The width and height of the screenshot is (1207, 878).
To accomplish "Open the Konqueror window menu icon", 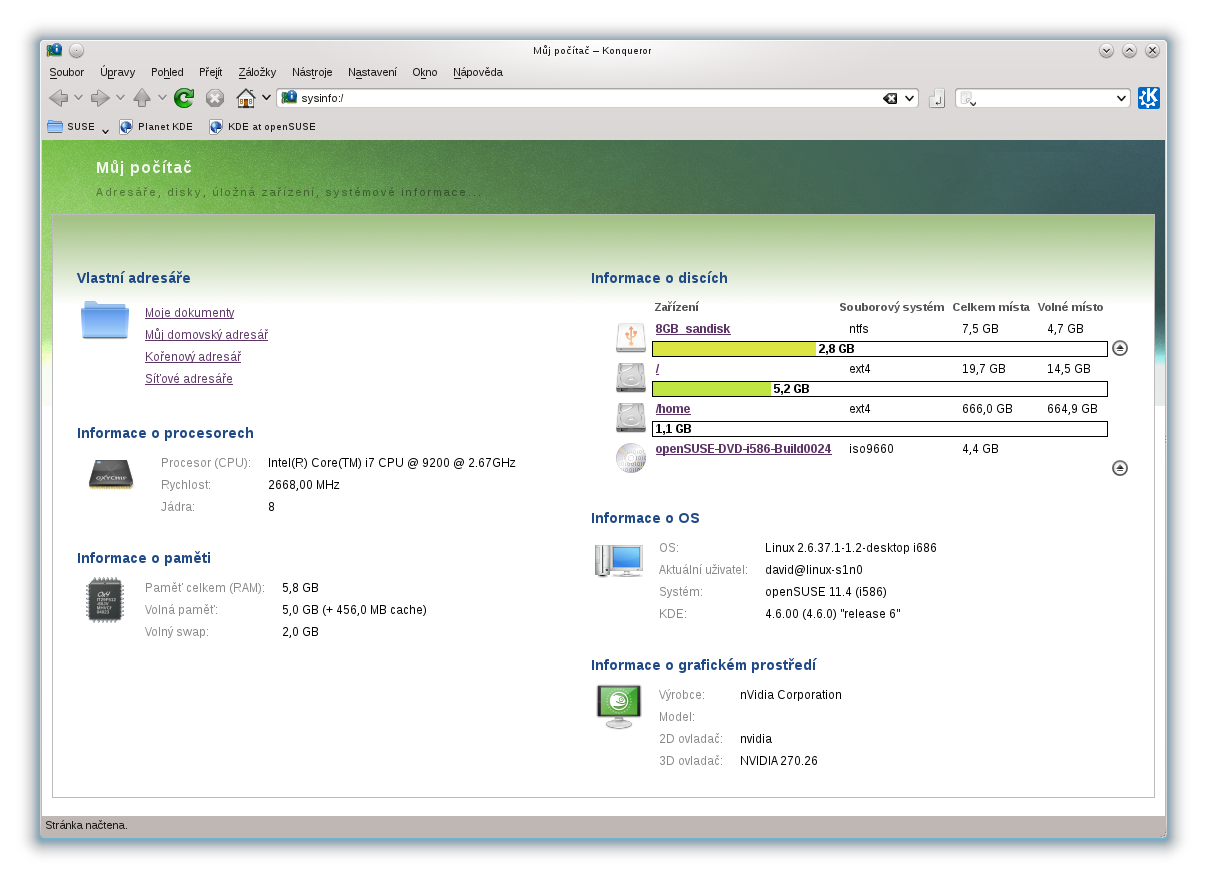I will pos(54,50).
